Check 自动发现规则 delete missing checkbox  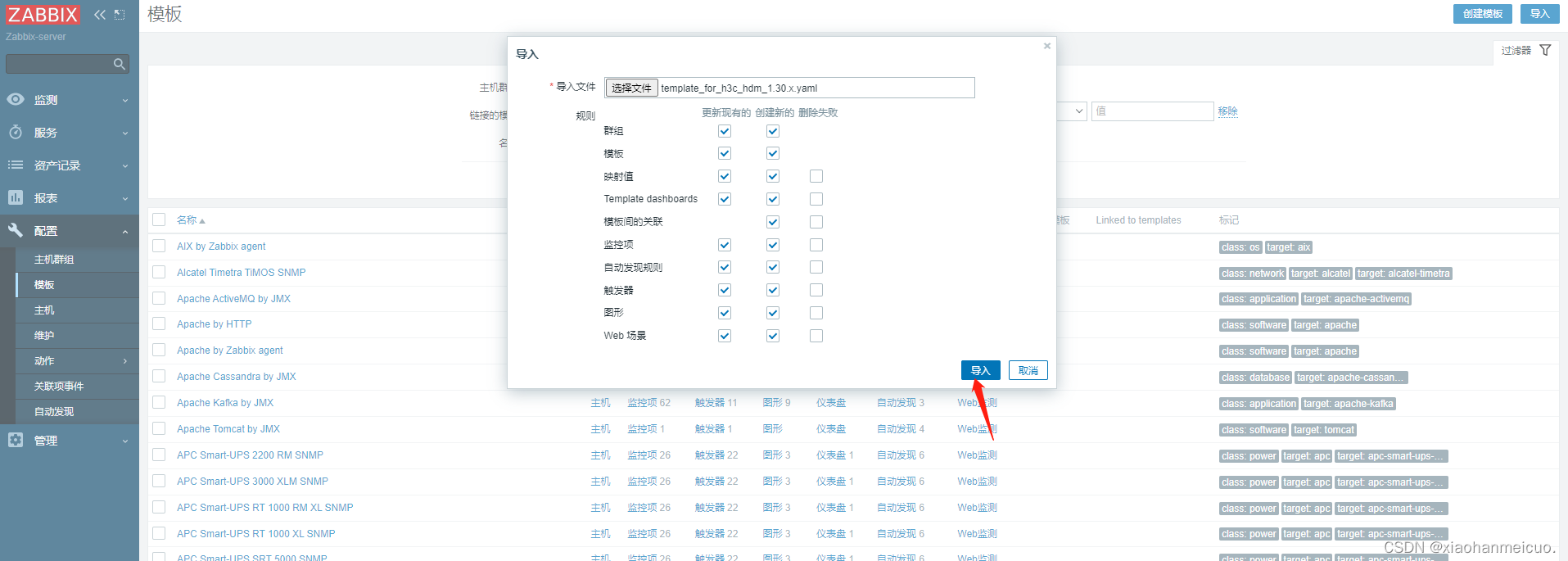point(816,267)
